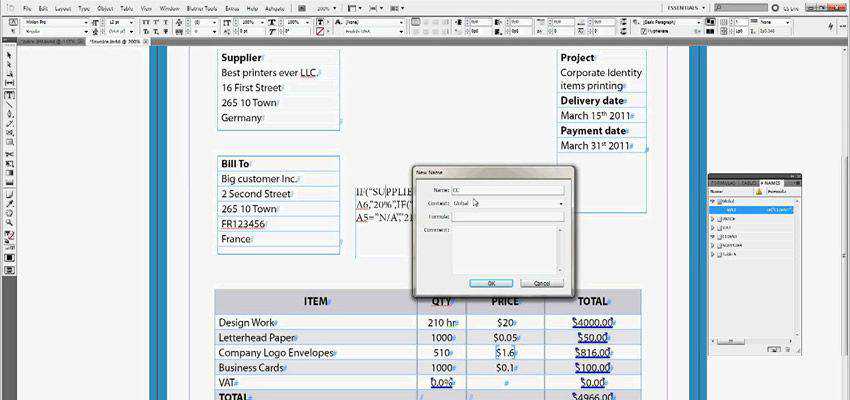Select the Type tool in the toolbox
Image resolution: width=850 pixels, height=400 pixels.
coord(9,95)
